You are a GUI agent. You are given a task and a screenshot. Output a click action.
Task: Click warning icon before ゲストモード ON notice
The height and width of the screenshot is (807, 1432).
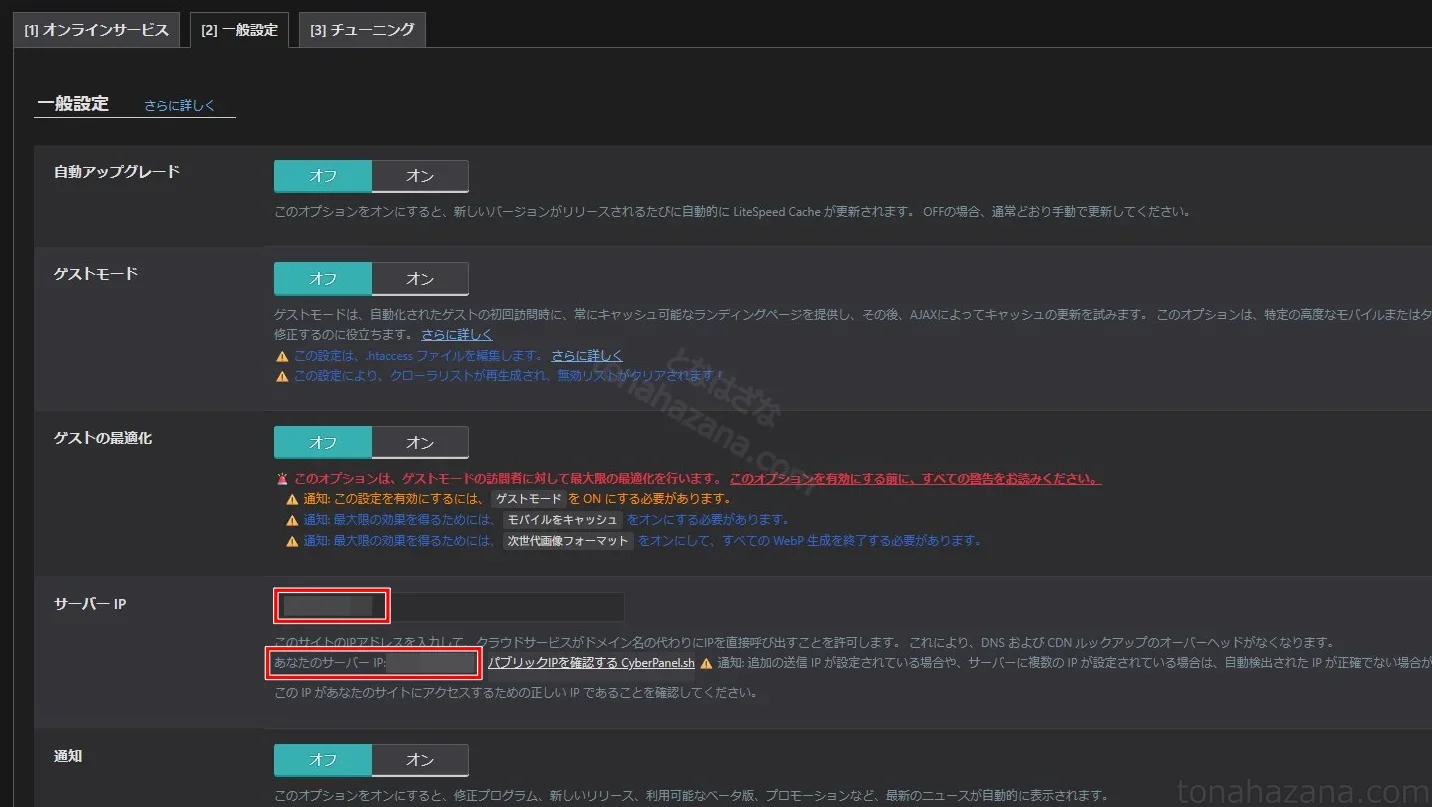coord(292,499)
